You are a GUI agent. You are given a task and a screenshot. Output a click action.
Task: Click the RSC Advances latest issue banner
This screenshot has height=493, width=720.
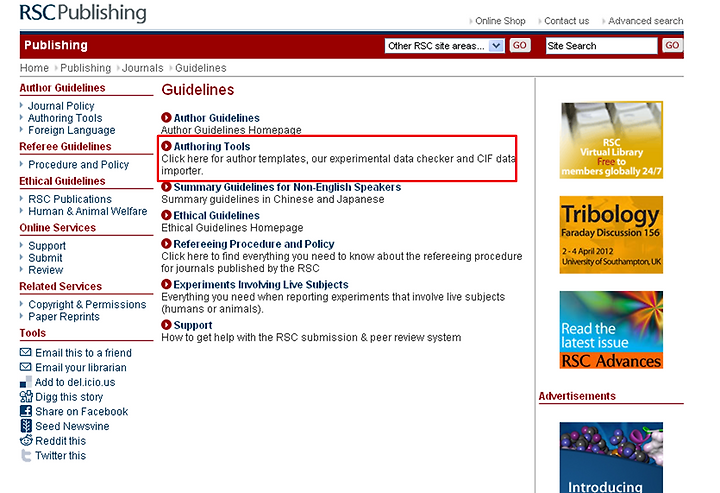611,330
